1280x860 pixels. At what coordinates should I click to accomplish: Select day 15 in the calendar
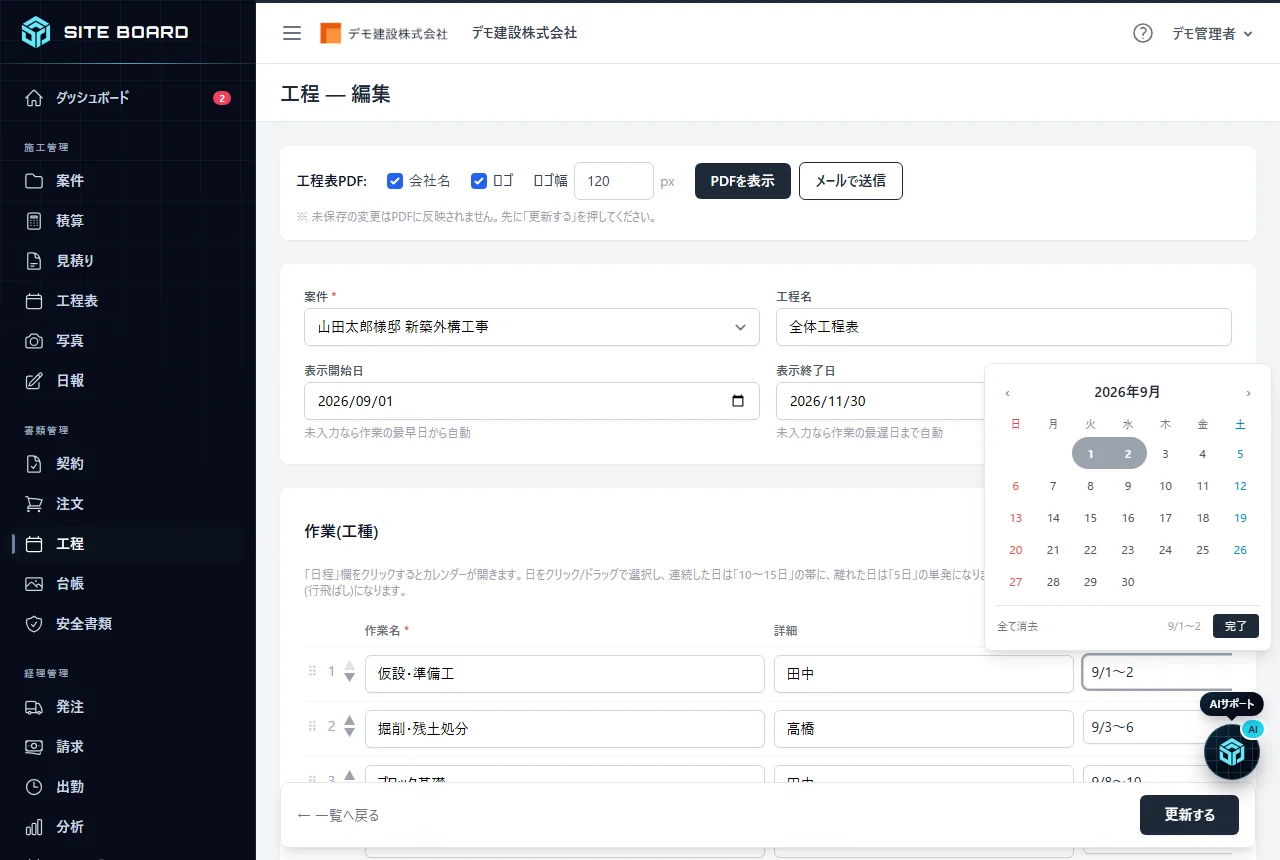tap(1090, 518)
